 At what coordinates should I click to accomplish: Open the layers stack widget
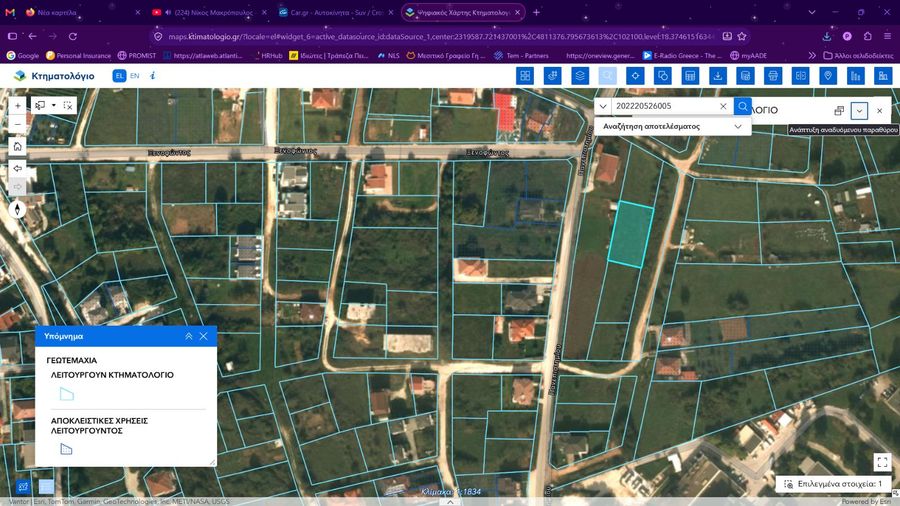point(580,76)
